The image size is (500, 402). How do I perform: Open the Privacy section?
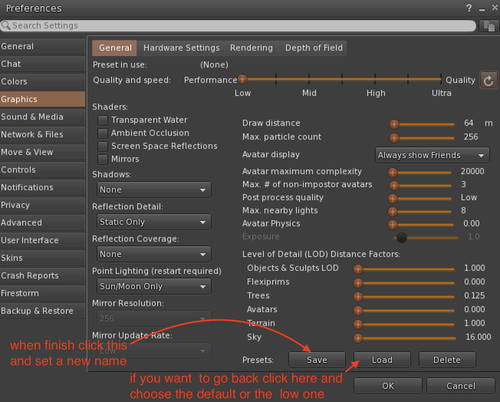click(x=42, y=205)
